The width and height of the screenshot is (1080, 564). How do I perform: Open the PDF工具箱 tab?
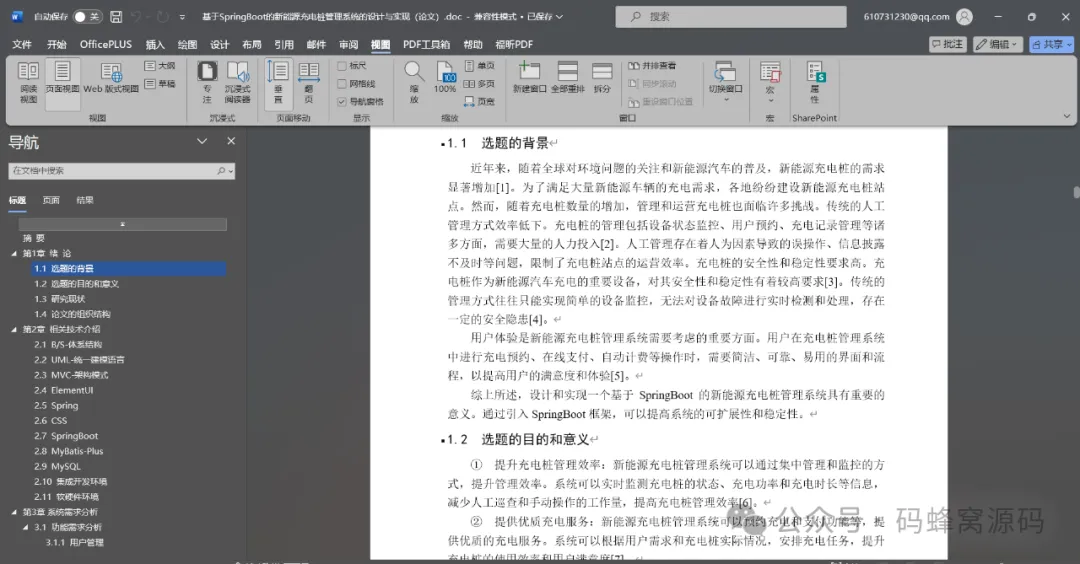click(426, 44)
